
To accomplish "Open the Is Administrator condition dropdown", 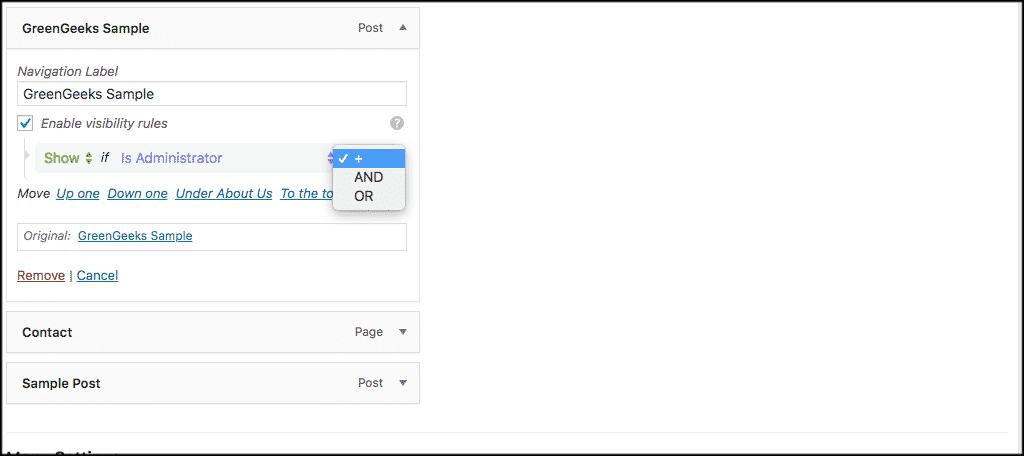I will pos(225,158).
